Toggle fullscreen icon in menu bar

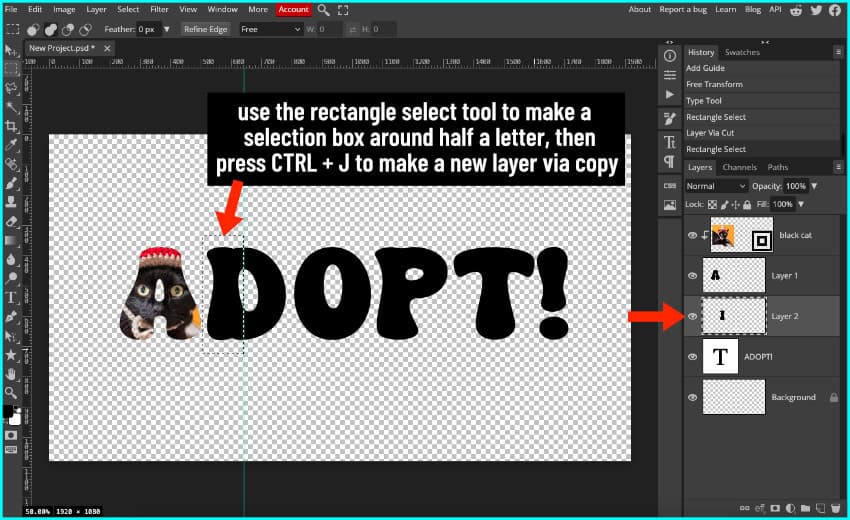coord(343,10)
